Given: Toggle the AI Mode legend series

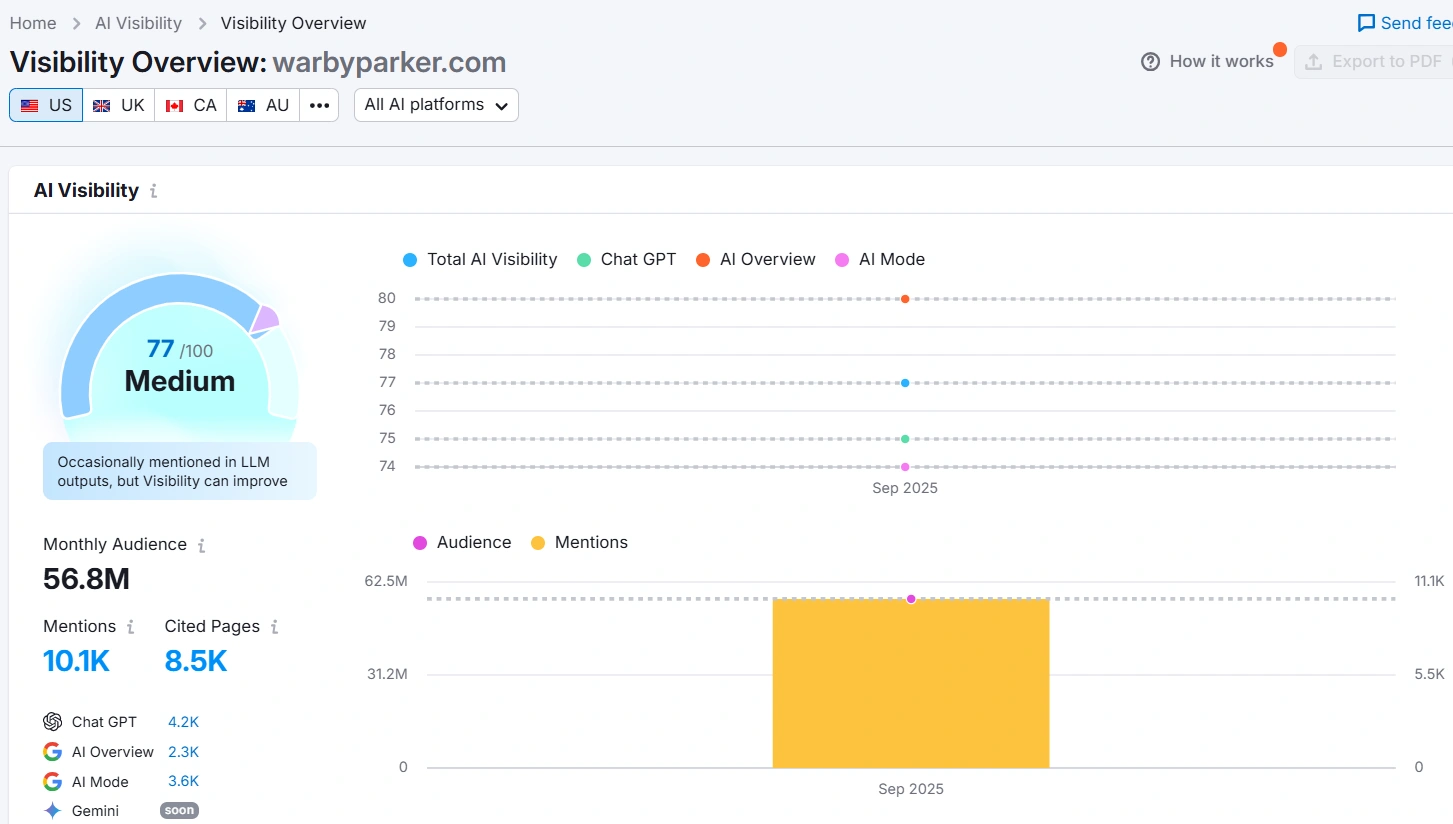Looking at the screenshot, I should tap(880, 260).
